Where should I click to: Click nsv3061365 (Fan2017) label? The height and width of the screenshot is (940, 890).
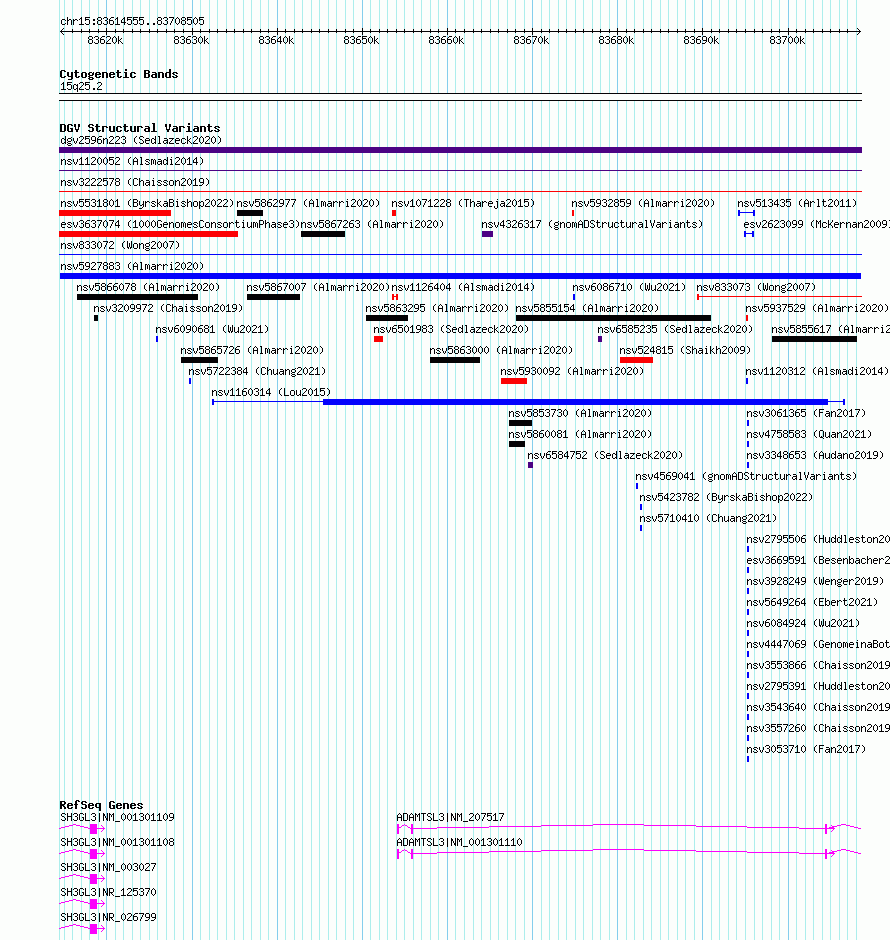(806, 413)
